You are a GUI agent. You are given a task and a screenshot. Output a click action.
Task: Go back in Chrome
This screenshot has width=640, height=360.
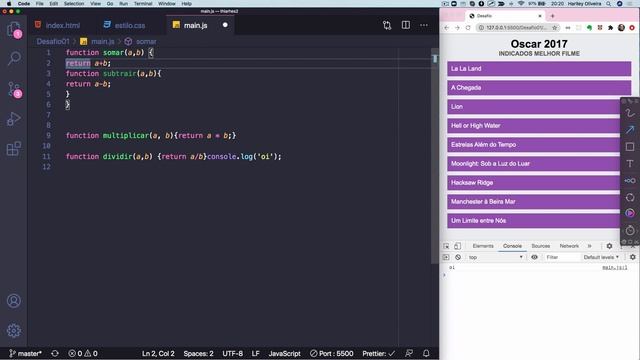pos(447,28)
